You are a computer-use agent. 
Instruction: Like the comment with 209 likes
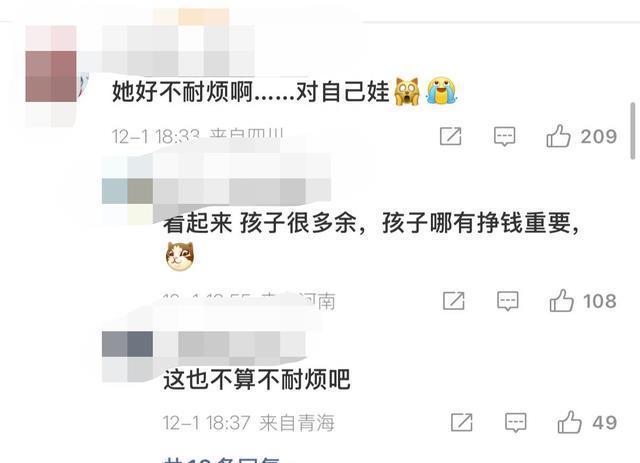(x=558, y=136)
